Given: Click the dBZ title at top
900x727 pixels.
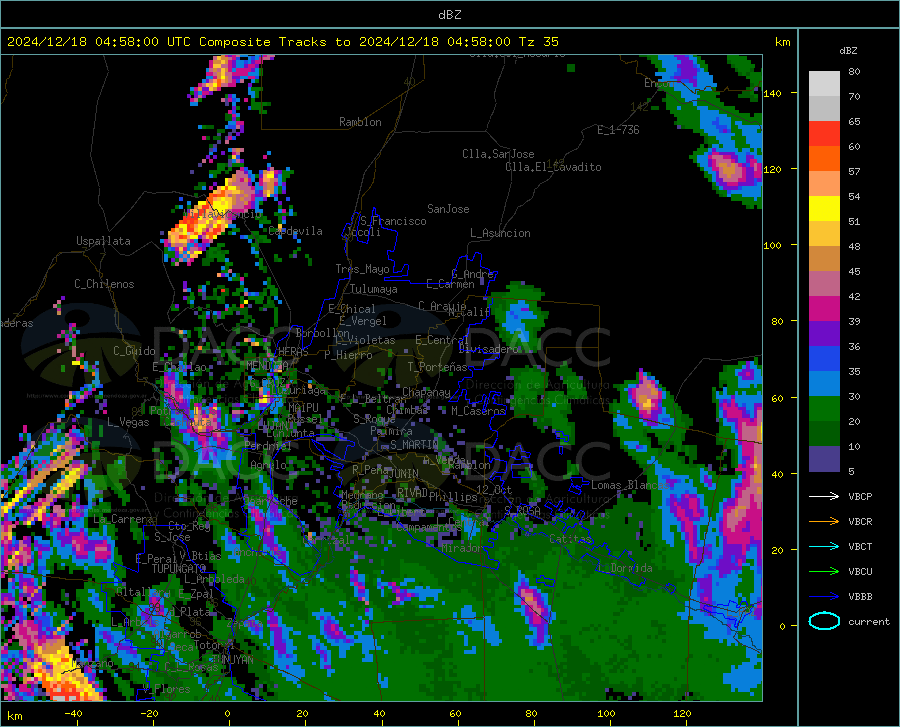Looking at the screenshot, I should tap(449, 15).
